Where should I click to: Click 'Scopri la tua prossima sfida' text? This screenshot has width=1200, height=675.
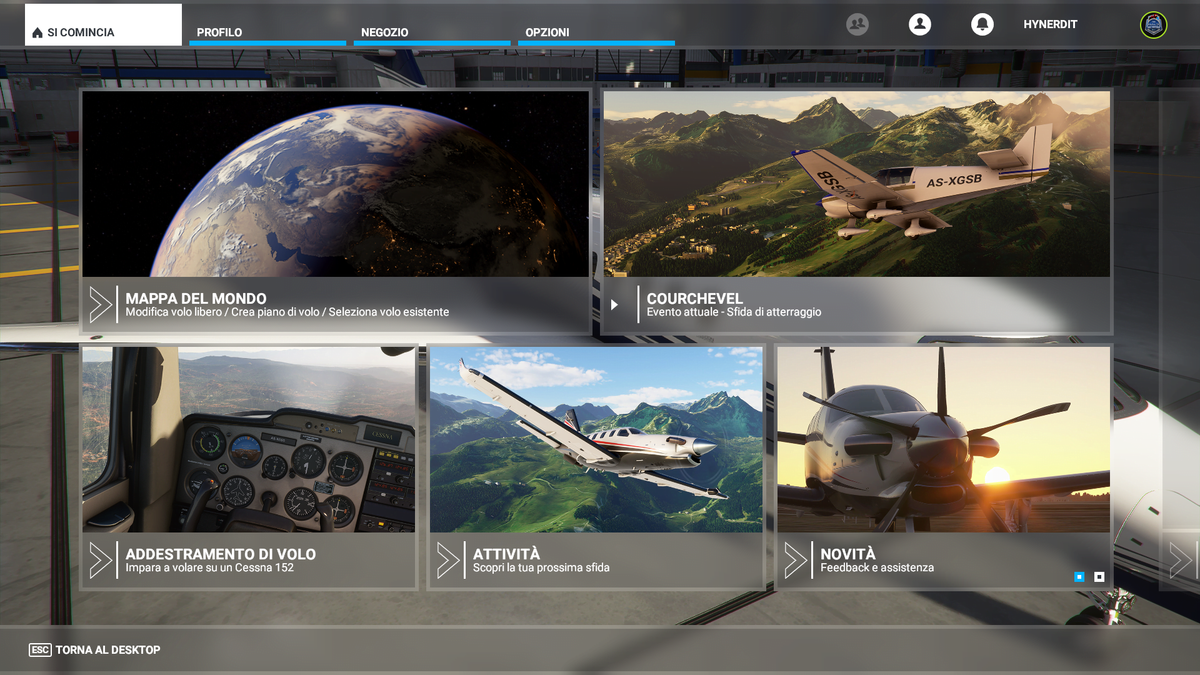[541, 568]
